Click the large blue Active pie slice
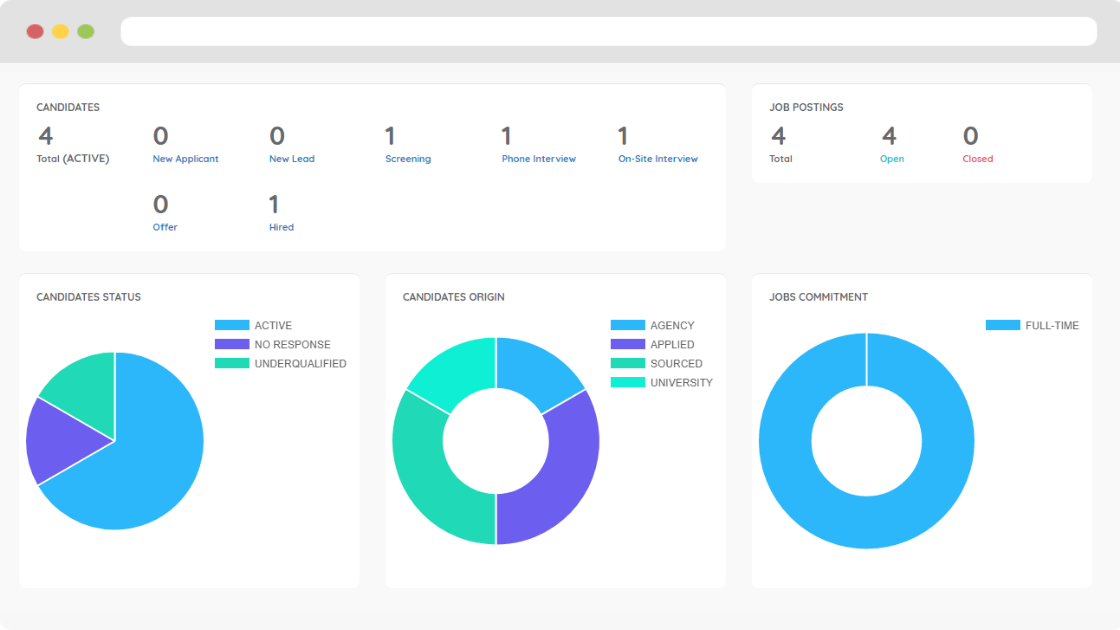Image resolution: width=1120 pixels, height=630 pixels. point(150,470)
